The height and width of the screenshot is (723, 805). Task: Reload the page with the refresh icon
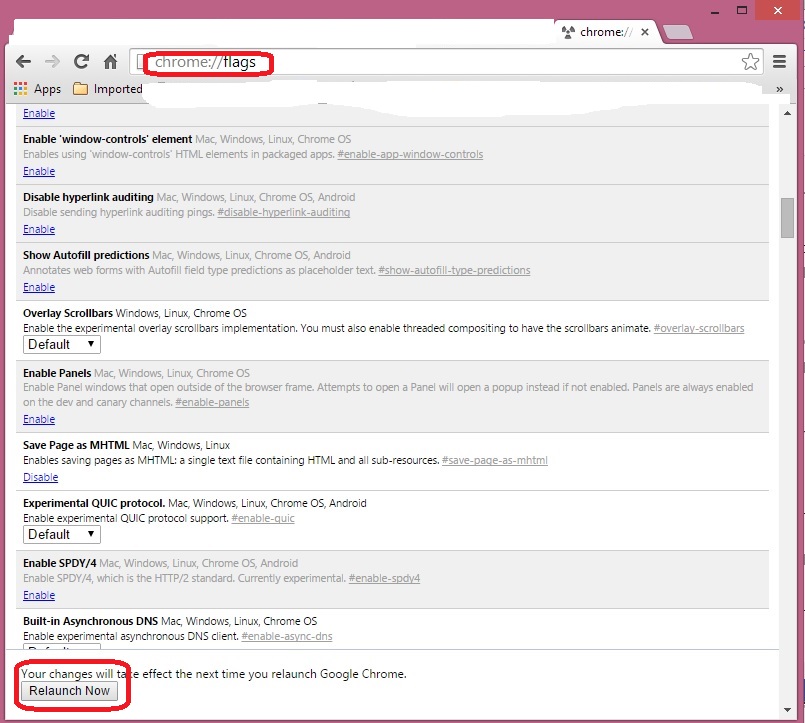81,62
